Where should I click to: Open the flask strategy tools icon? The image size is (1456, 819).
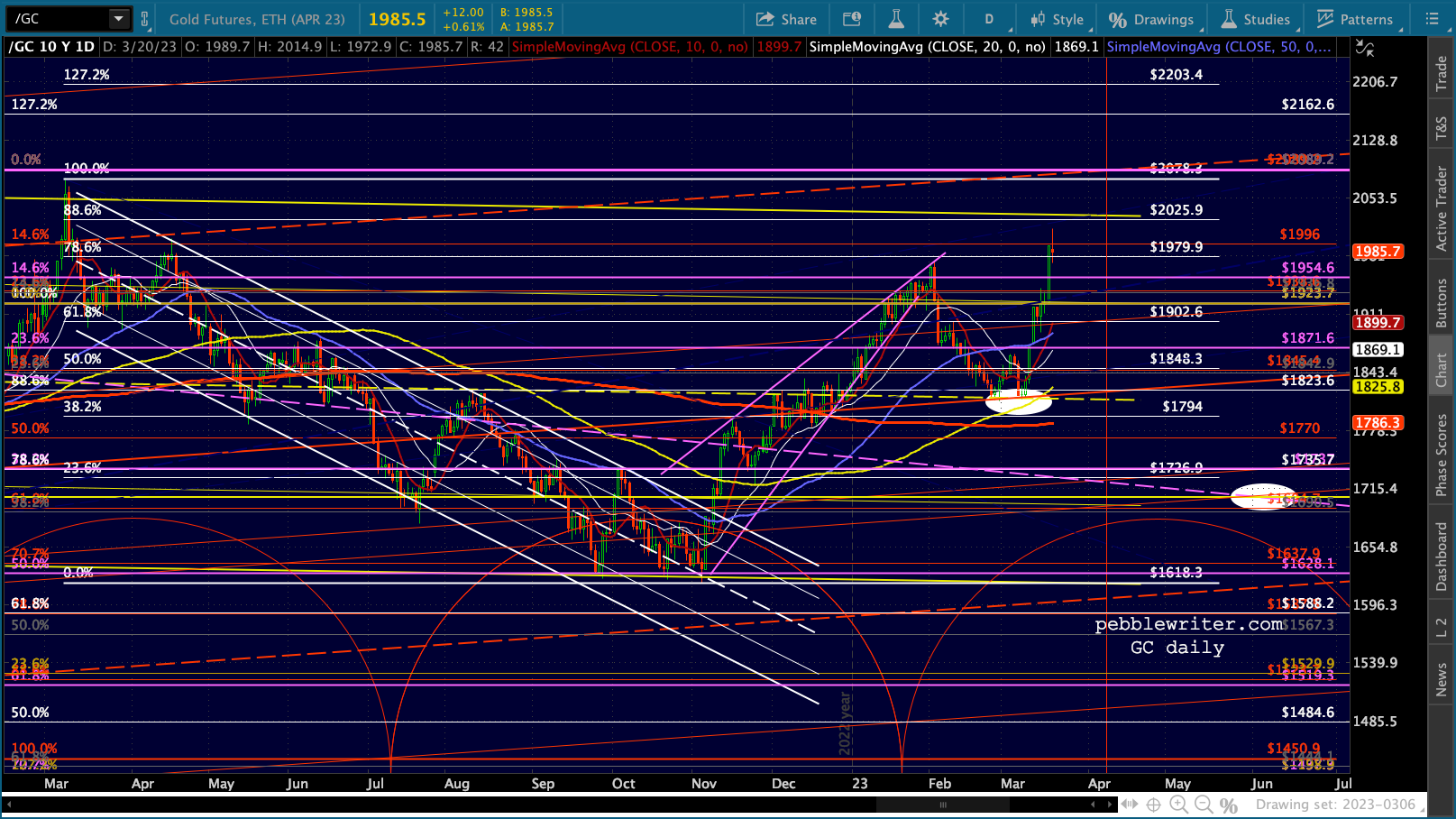point(896,19)
